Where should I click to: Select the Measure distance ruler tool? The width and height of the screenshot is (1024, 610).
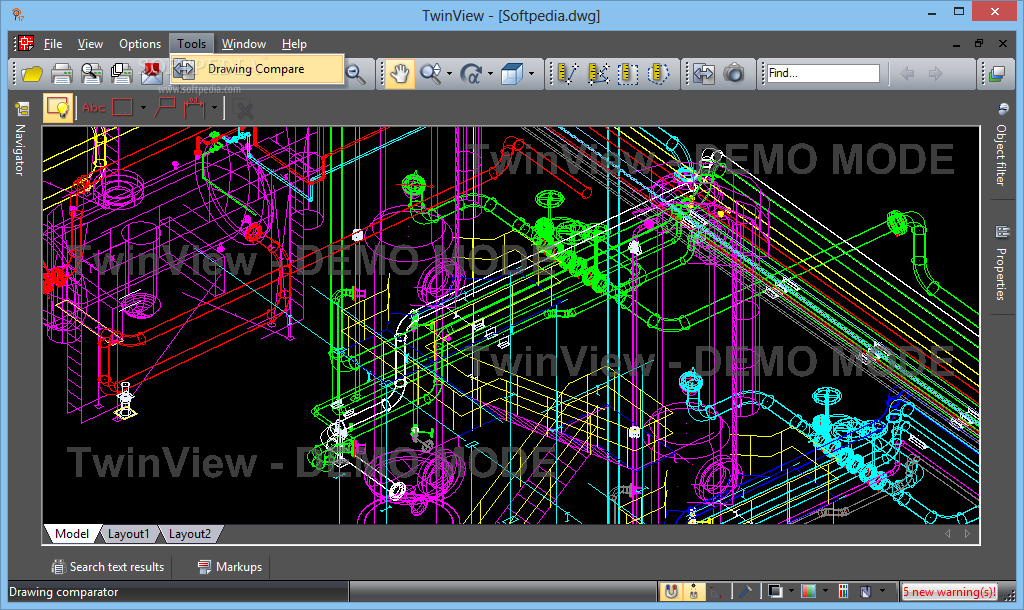coord(568,73)
